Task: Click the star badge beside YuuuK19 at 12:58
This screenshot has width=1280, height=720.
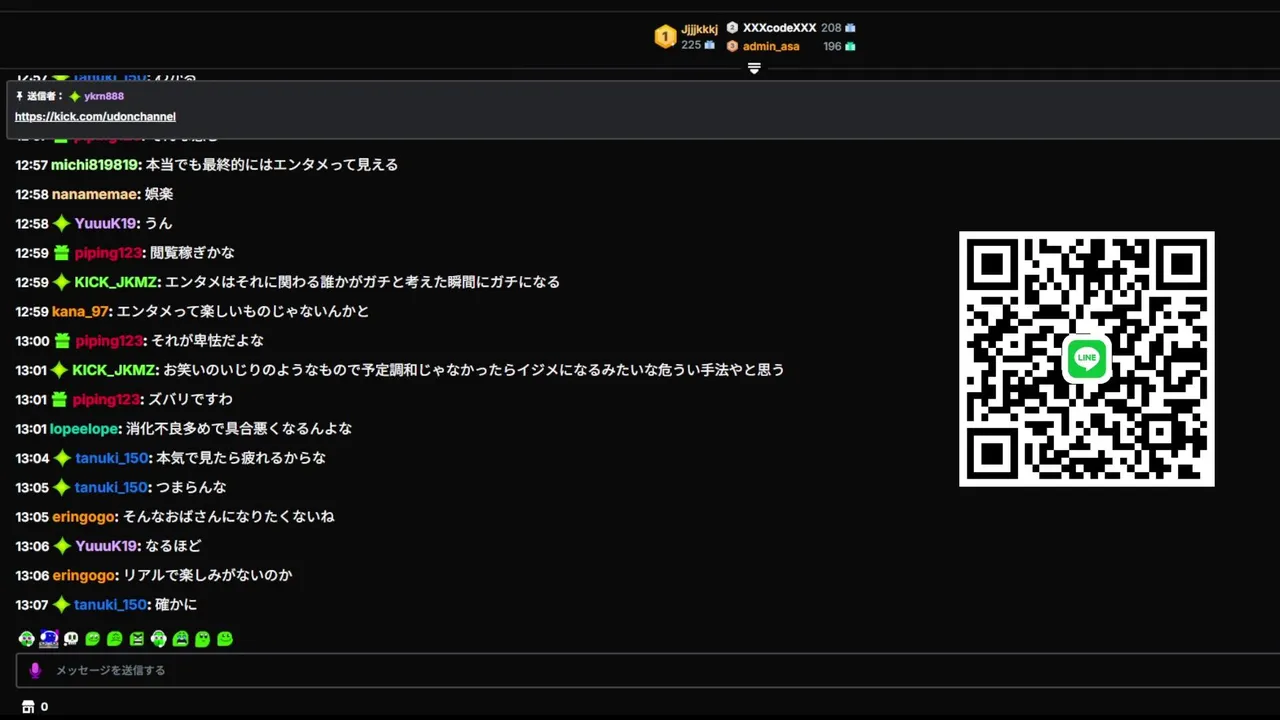Action: 62,224
